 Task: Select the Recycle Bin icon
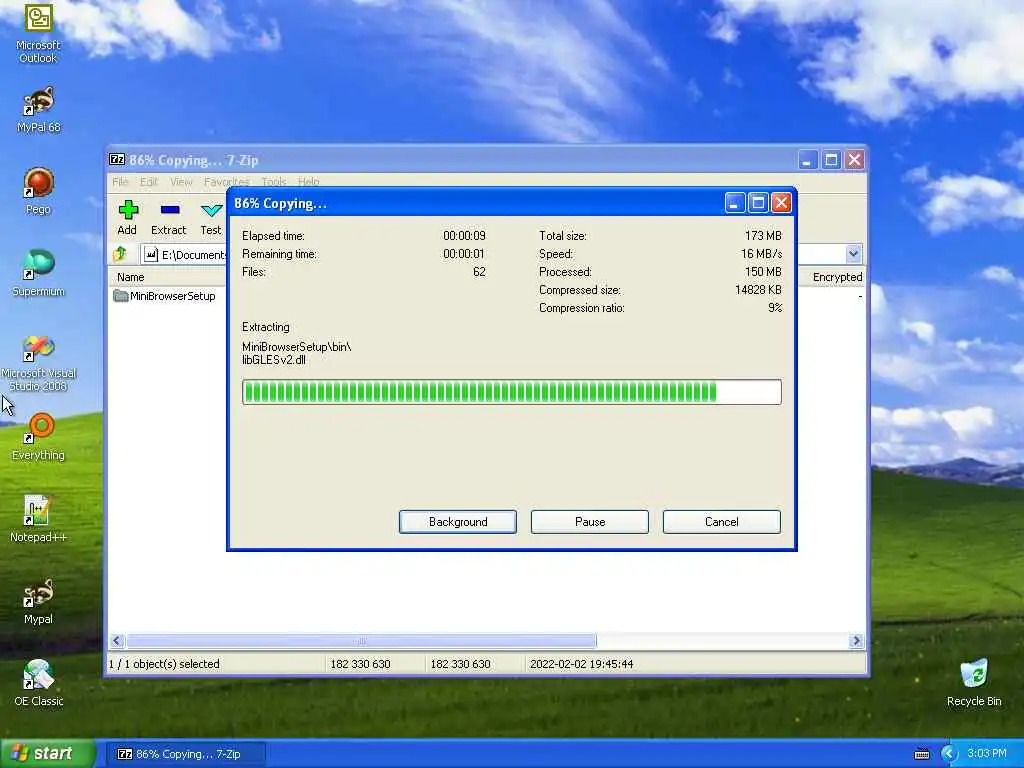pyautogui.click(x=974, y=683)
